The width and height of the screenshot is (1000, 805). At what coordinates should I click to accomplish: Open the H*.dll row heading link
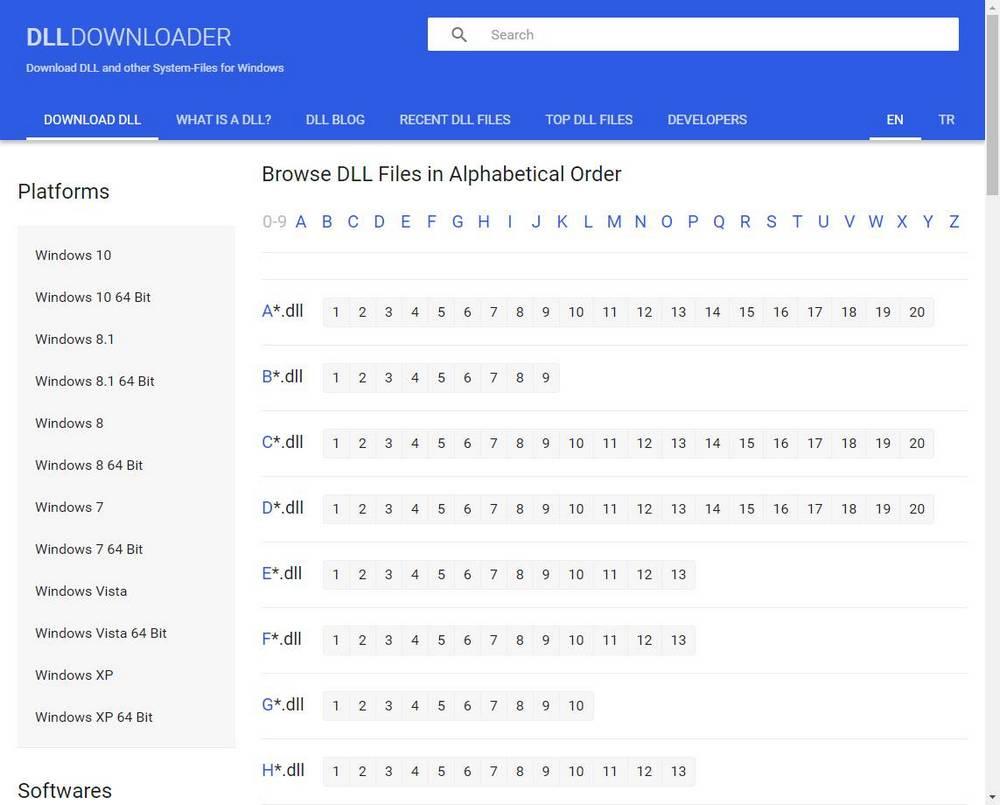point(283,771)
